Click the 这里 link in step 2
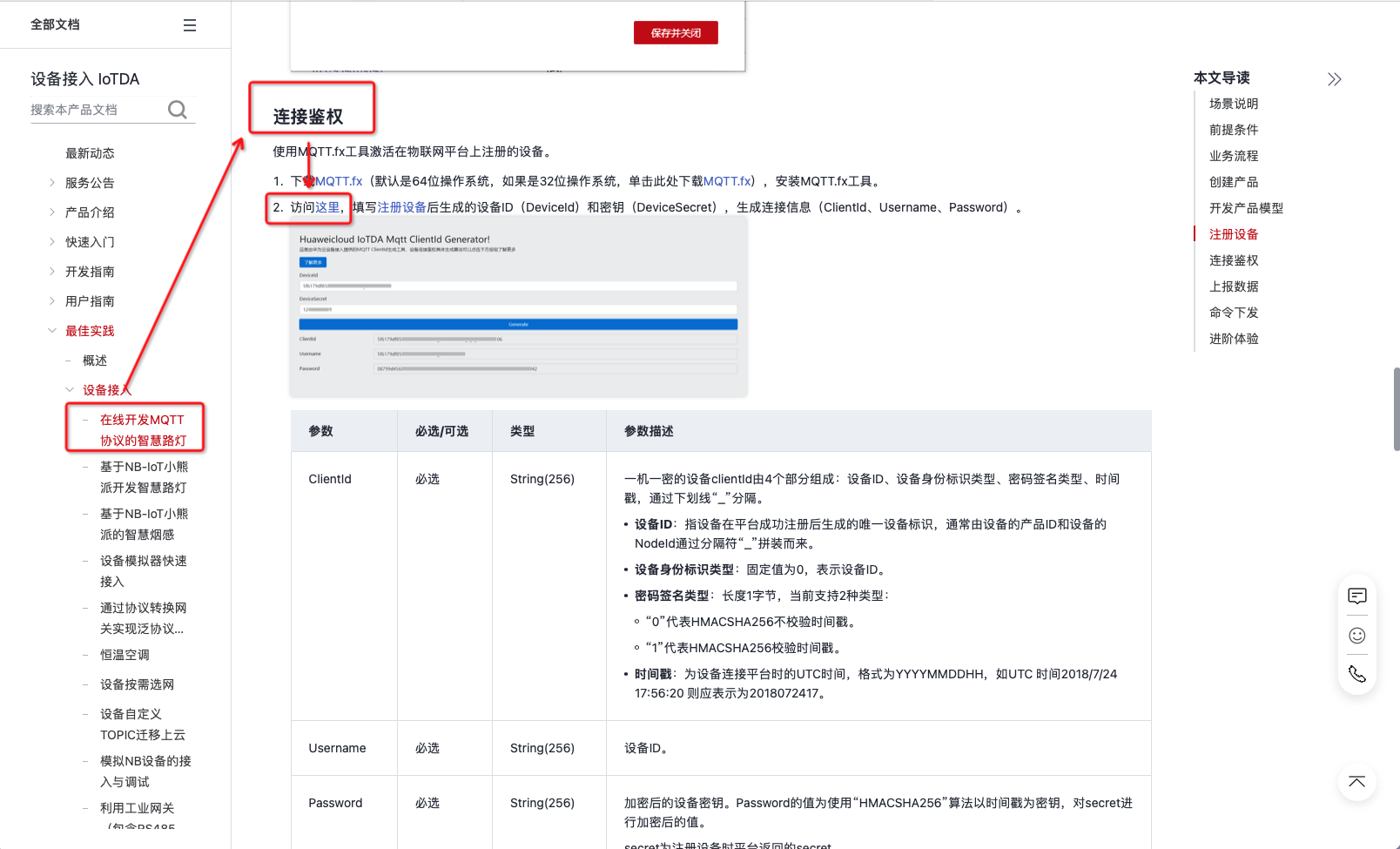 click(327, 207)
